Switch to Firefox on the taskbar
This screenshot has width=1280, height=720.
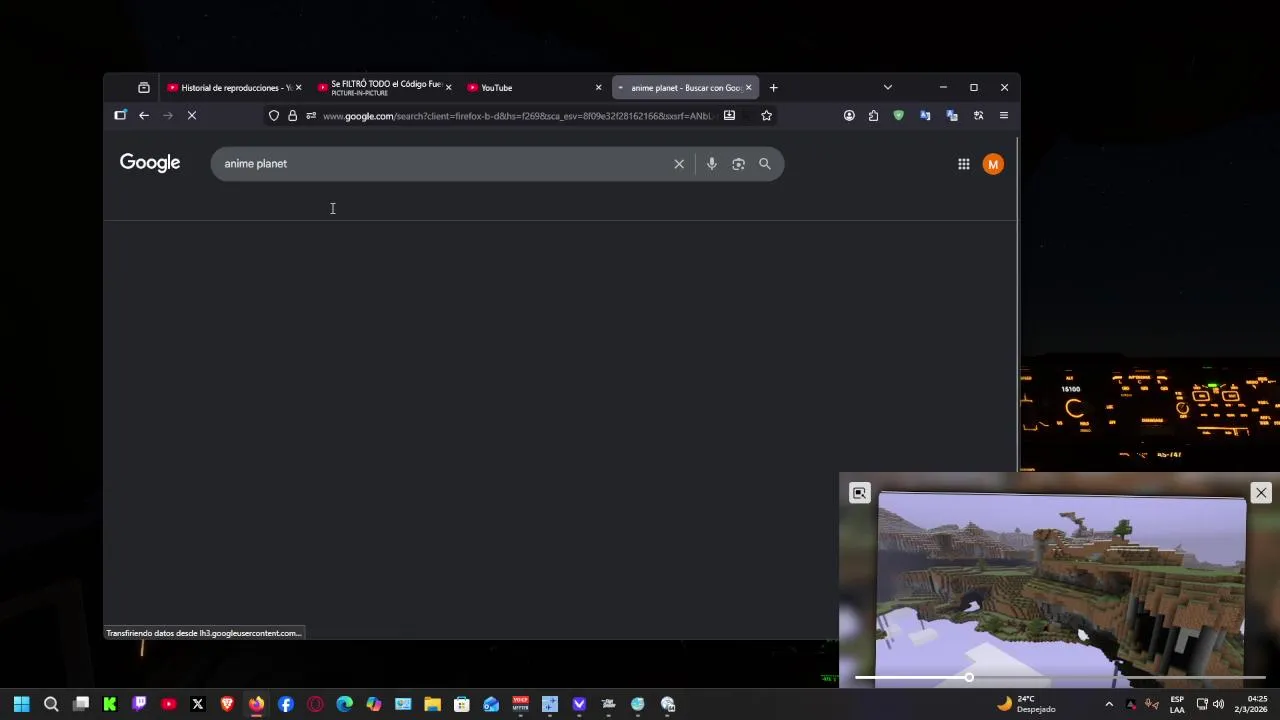(256, 704)
